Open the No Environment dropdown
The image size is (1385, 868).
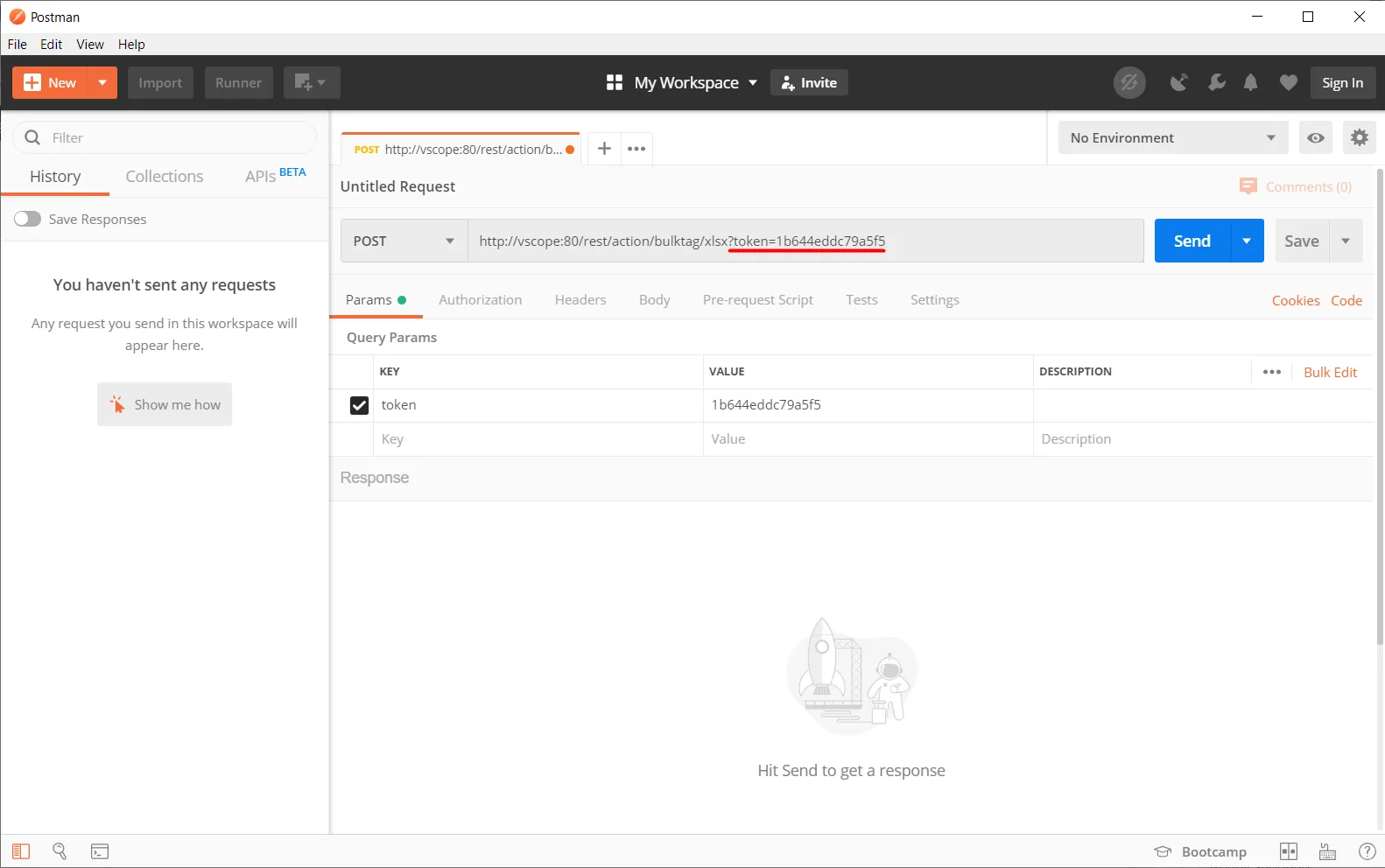1173,137
